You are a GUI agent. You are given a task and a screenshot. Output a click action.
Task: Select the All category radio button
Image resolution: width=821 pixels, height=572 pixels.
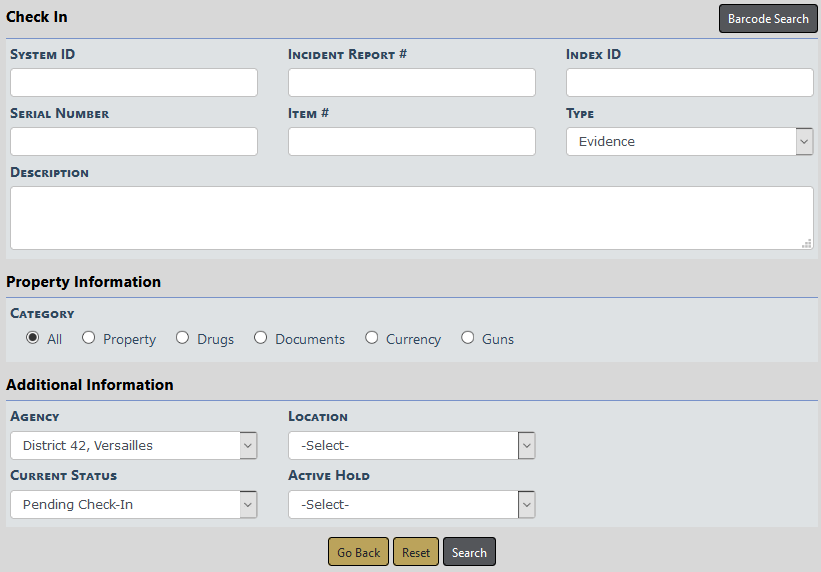pyautogui.click(x=33, y=338)
